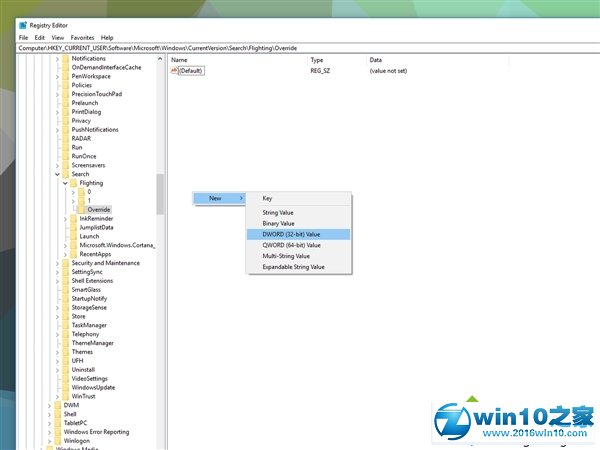
Task: Collapse the Search key tree node
Action: [57, 174]
